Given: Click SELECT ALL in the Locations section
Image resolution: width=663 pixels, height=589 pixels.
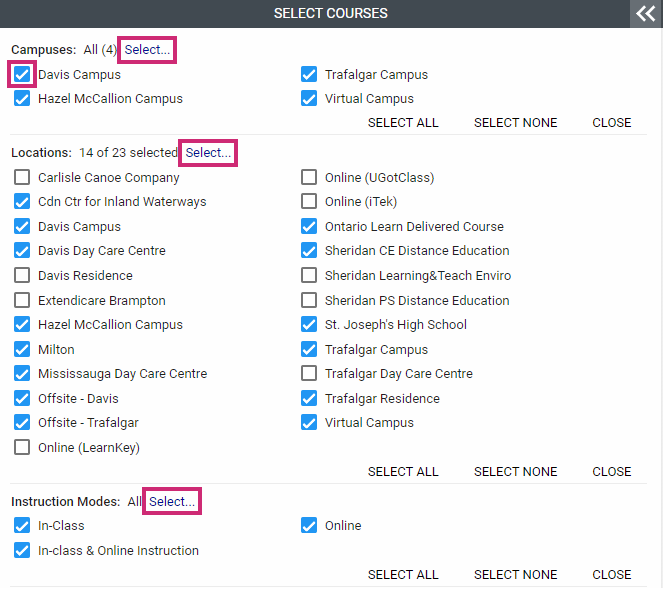Looking at the screenshot, I should (403, 472).
